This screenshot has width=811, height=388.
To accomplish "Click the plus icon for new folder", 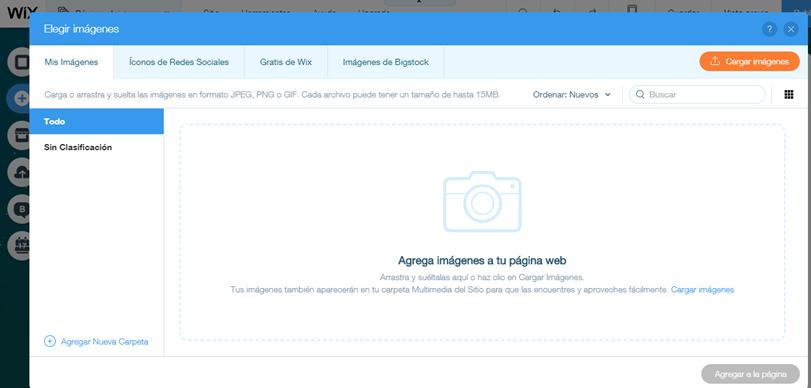I will (50, 341).
